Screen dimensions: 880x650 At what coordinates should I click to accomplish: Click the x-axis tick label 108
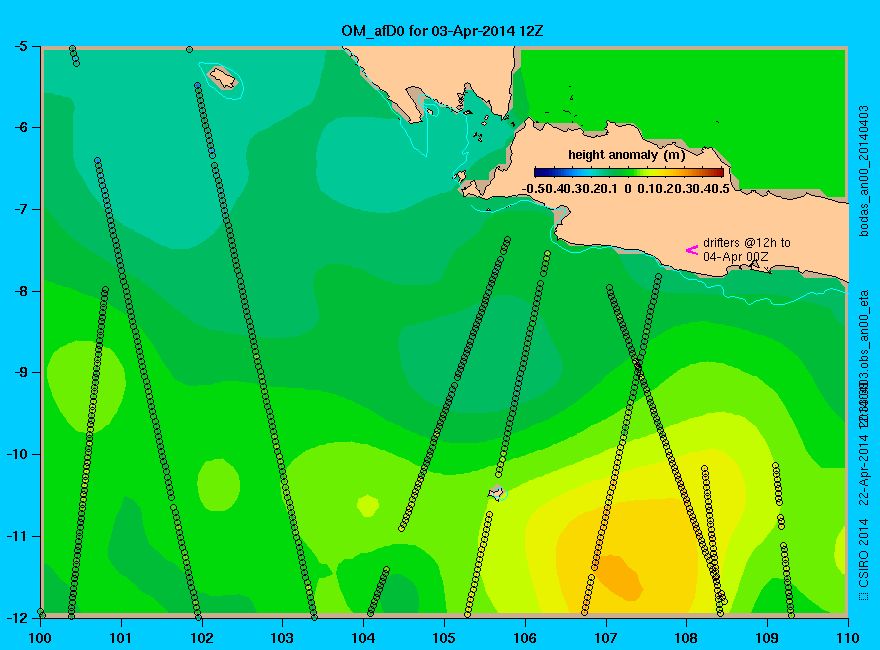[x=686, y=638]
